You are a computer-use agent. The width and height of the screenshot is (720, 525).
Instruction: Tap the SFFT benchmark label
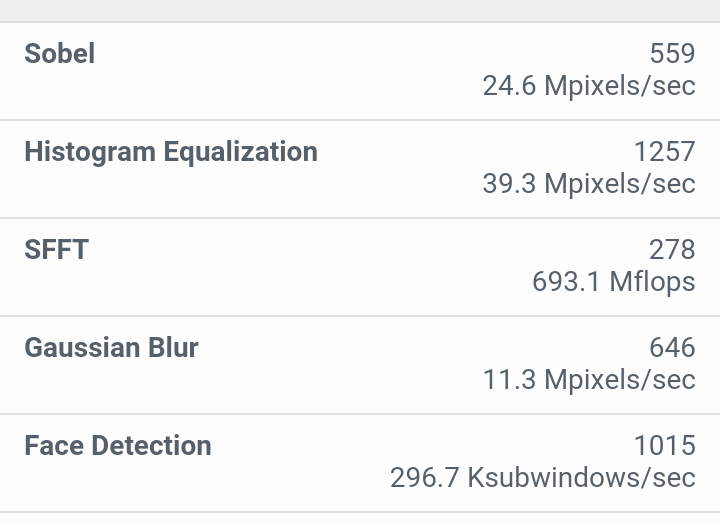(56, 249)
